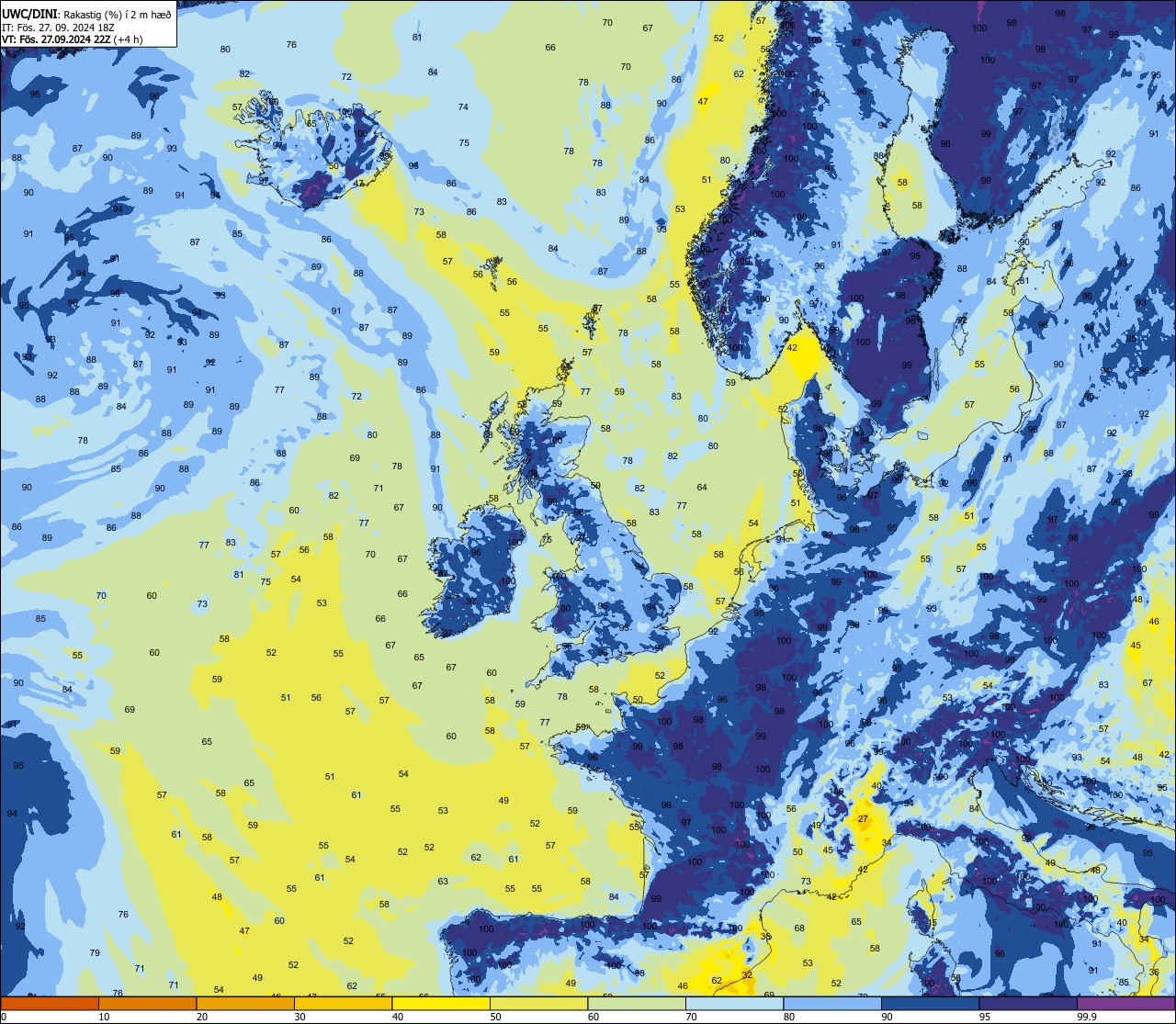Select the 40–50 bright yellow legend swatch
Screen dimensions: 1176x1024
tap(441, 1003)
